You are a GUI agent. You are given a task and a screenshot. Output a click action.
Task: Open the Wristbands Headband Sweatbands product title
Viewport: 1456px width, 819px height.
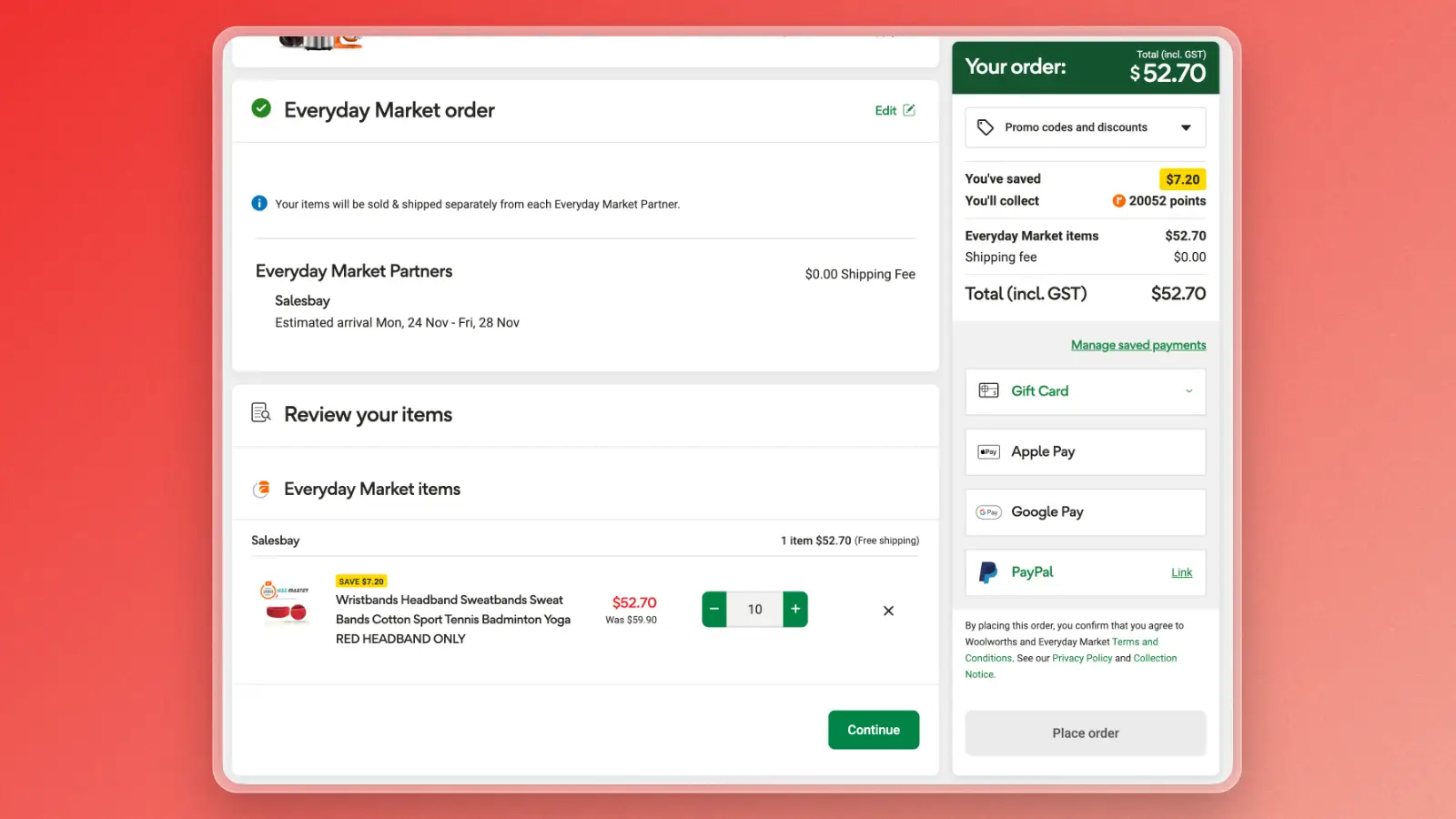[x=453, y=619]
